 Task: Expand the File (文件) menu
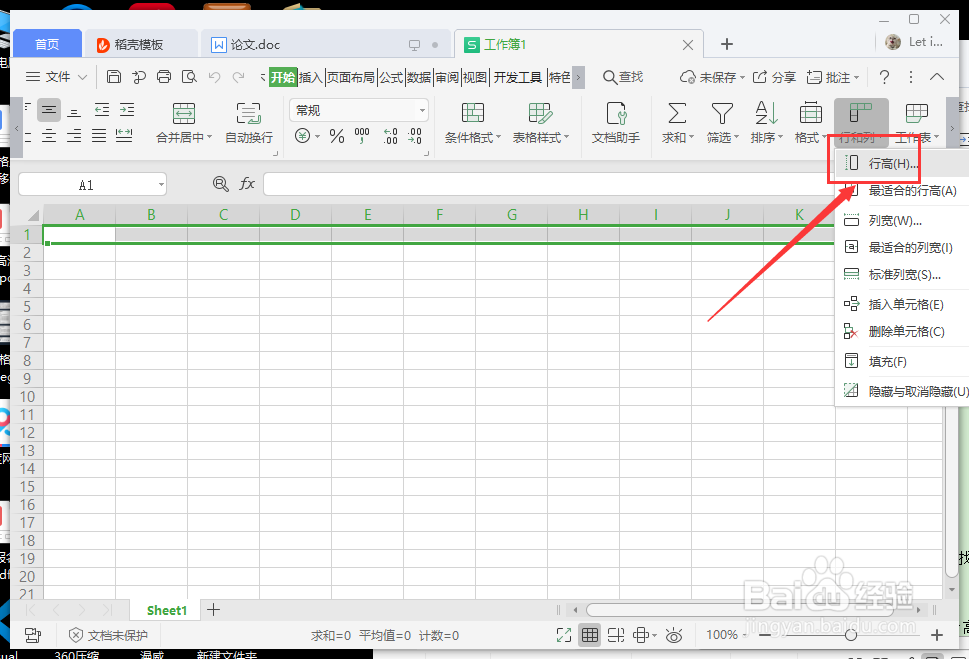pos(56,77)
